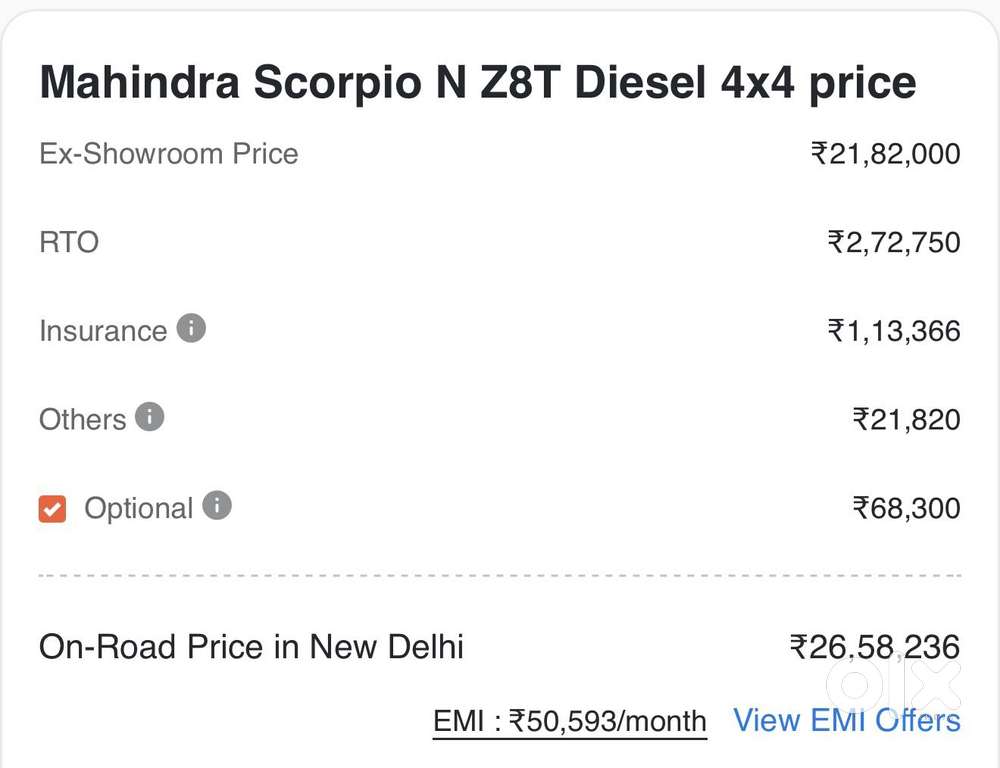The image size is (1000, 768).
Task: Uncheck the Optional accessories checkbox
Action: pyautogui.click(x=52, y=508)
